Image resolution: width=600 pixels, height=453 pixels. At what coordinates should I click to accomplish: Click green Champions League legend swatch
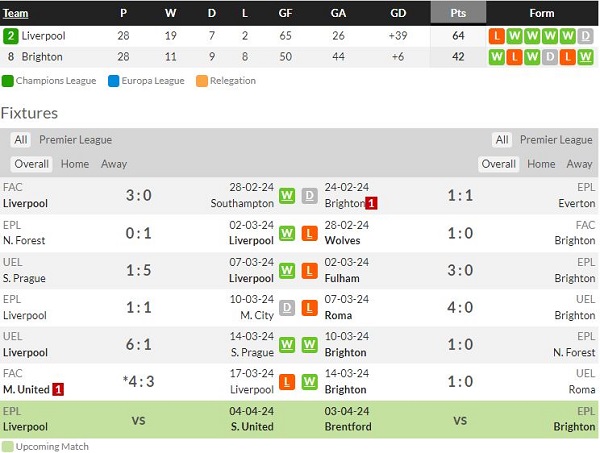(7, 81)
